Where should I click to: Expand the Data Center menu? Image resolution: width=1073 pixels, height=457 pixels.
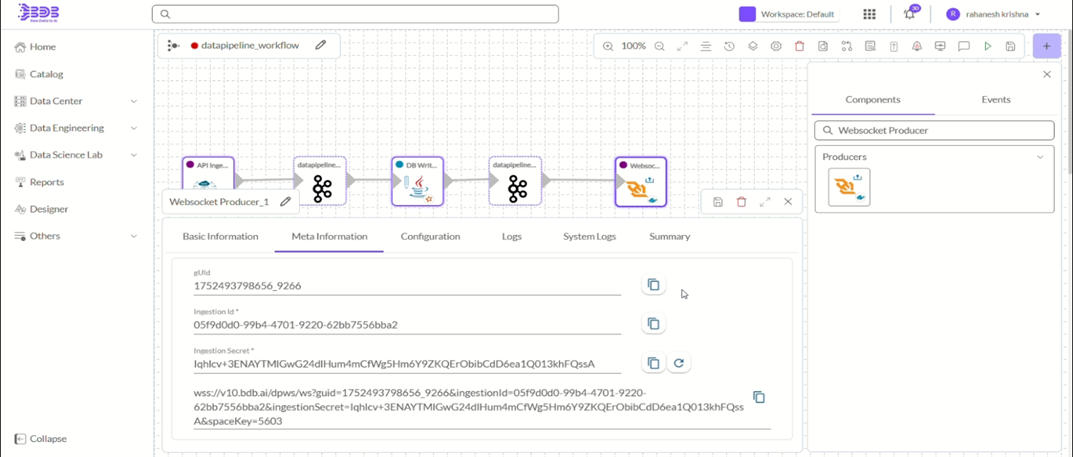click(134, 101)
